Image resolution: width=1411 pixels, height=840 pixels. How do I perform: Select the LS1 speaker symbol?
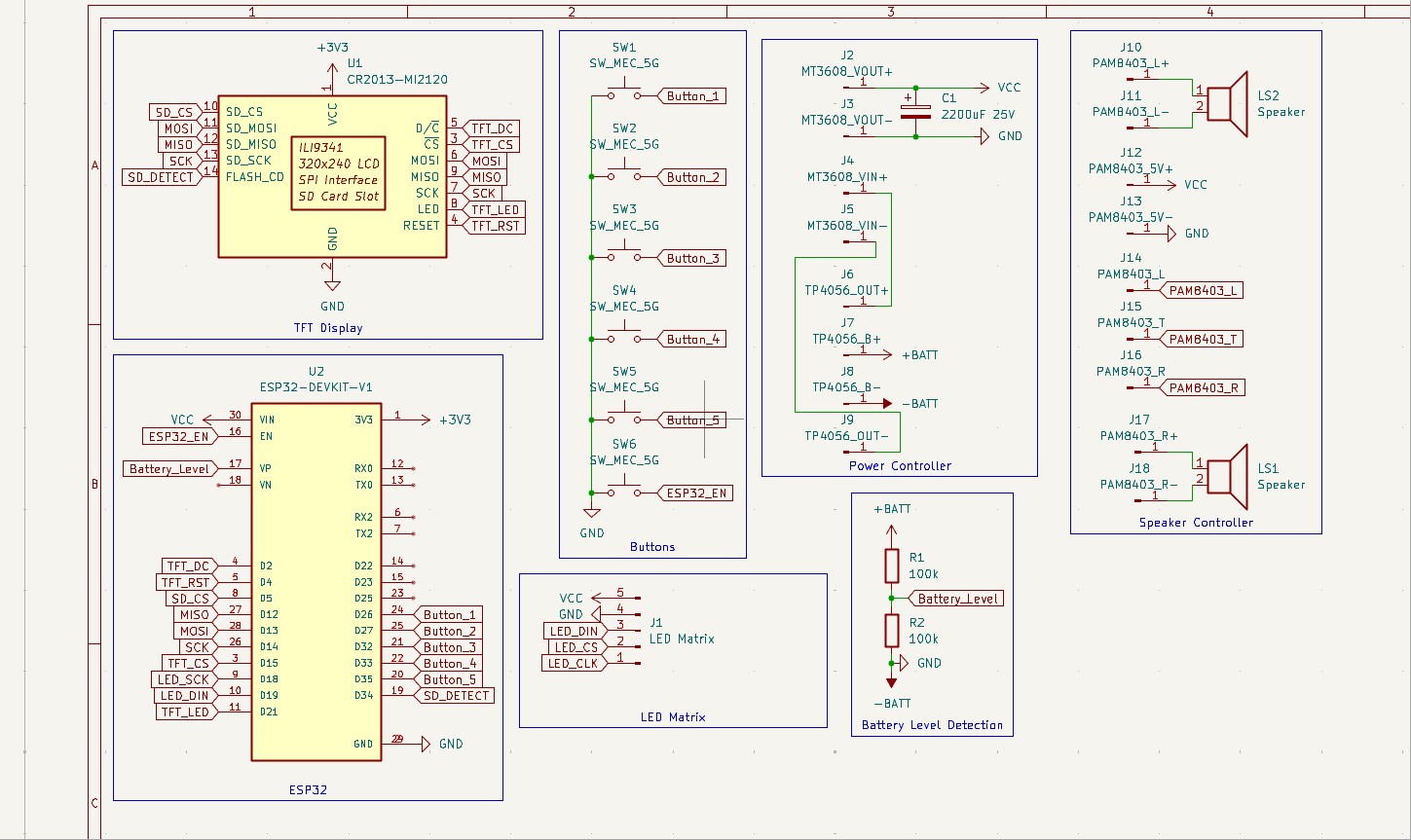(x=1228, y=476)
